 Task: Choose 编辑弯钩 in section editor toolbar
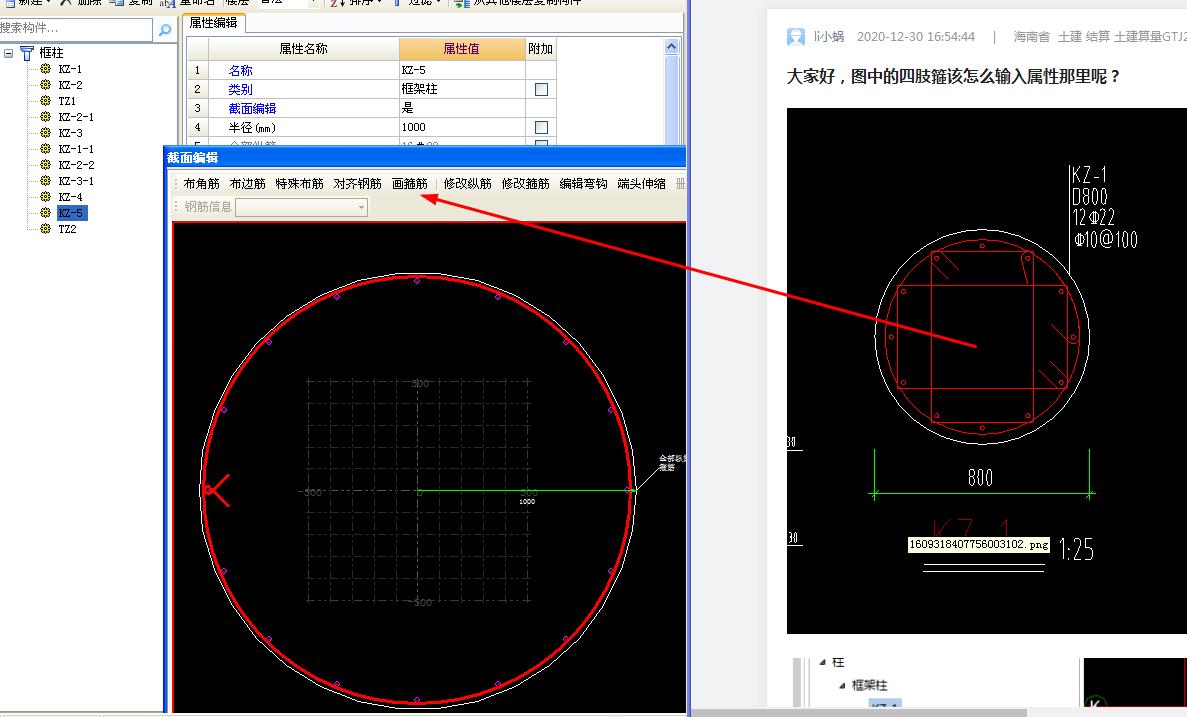tap(583, 184)
